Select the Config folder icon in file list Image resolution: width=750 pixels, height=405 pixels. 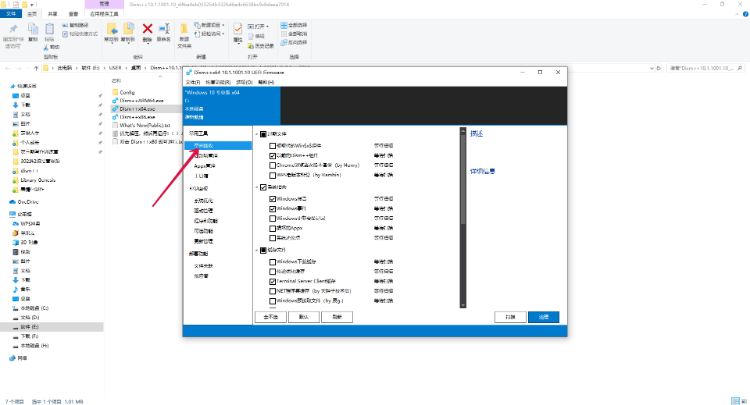(115, 92)
